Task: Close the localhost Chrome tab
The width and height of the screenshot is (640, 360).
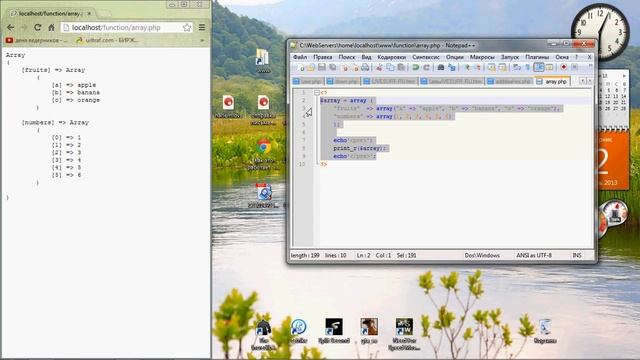Action: pyautogui.click(x=89, y=13)
